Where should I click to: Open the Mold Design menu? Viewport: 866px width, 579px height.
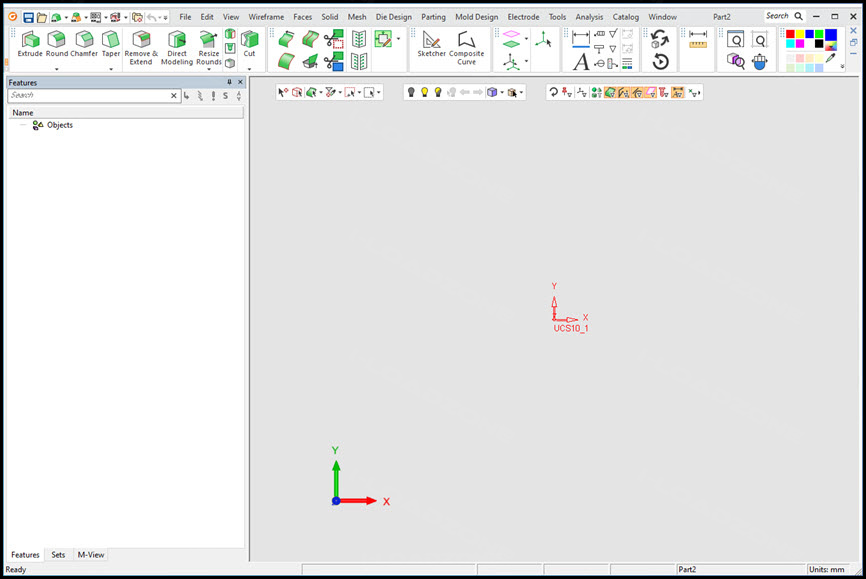(477, 17)
